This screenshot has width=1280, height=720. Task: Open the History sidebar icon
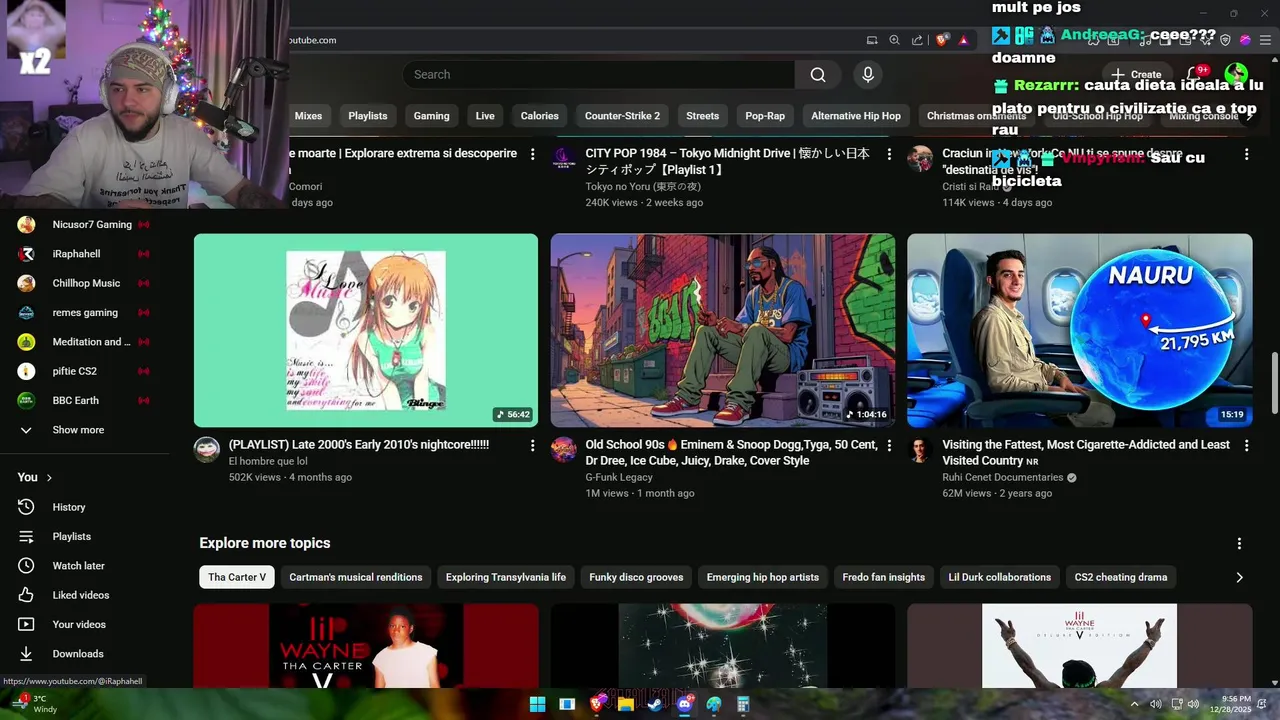point(26,507)
